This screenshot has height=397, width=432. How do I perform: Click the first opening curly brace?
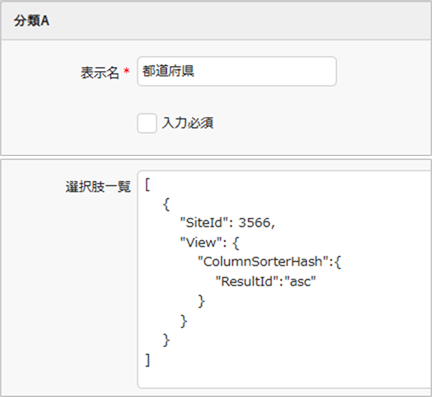pyautogui.click(x=166, y=204)
